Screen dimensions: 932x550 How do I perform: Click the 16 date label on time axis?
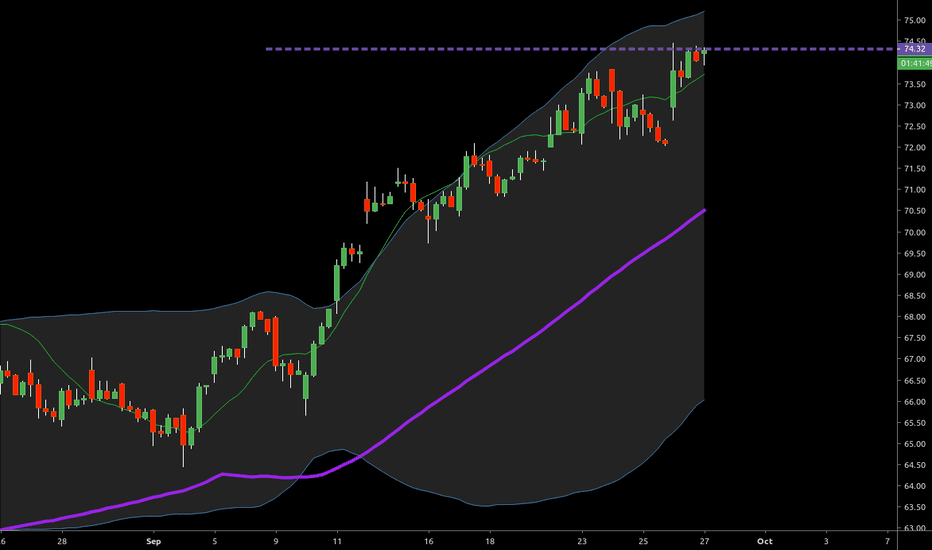(429, 541)
